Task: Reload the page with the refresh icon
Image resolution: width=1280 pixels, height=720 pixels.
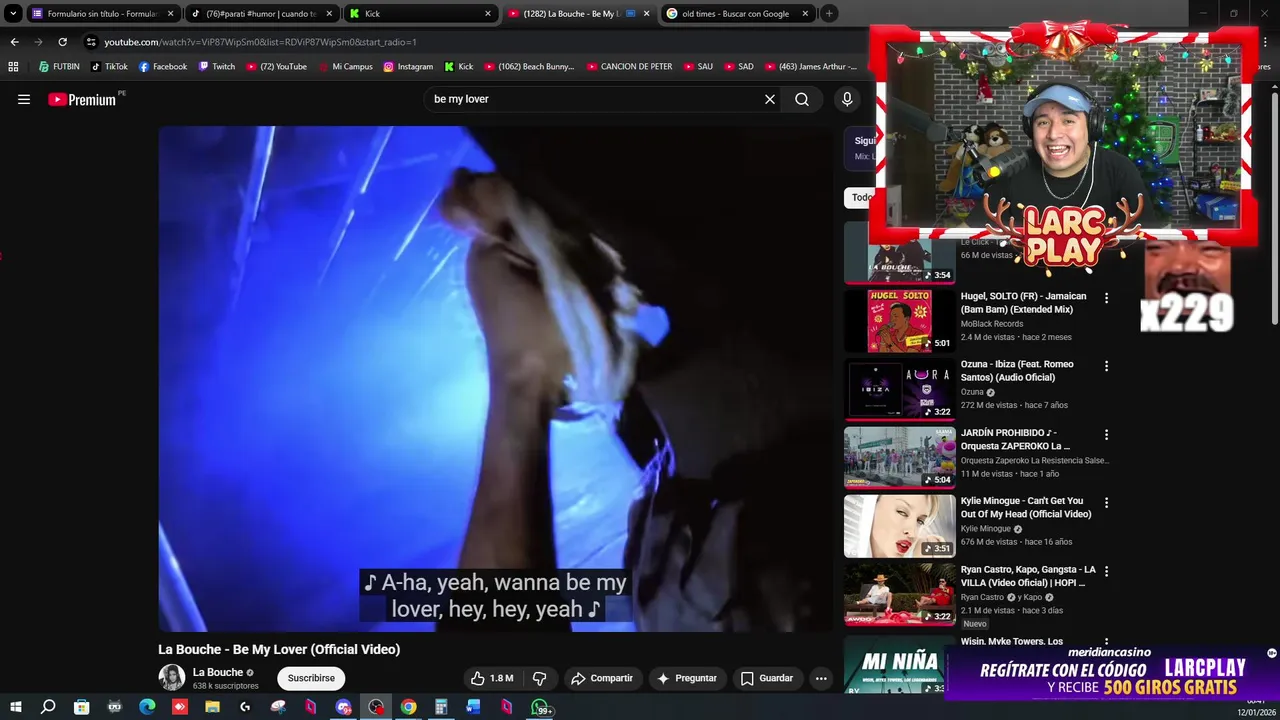Action: point(62,42)
